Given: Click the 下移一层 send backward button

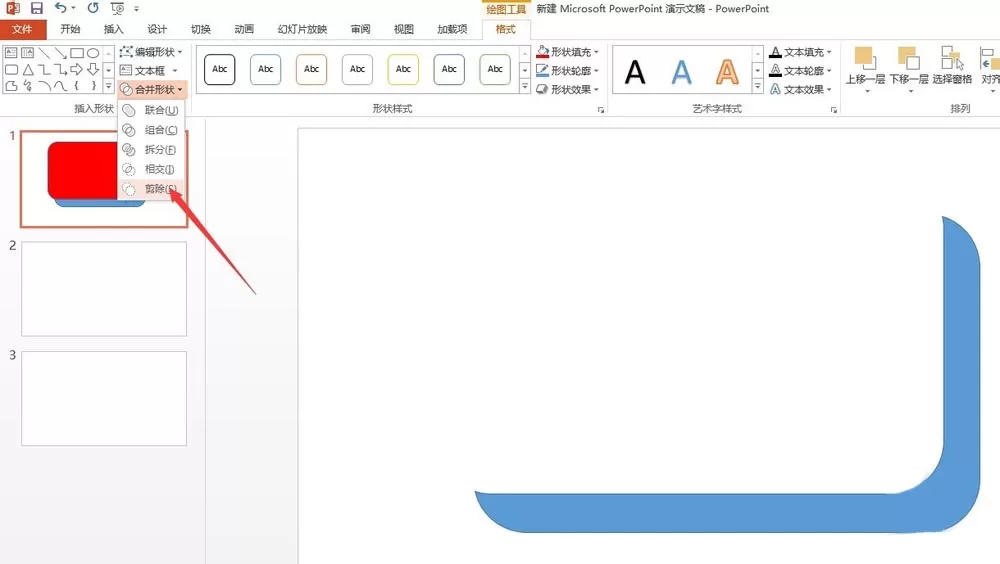Looking at the screenshot, I should click(x=909, y=69).
